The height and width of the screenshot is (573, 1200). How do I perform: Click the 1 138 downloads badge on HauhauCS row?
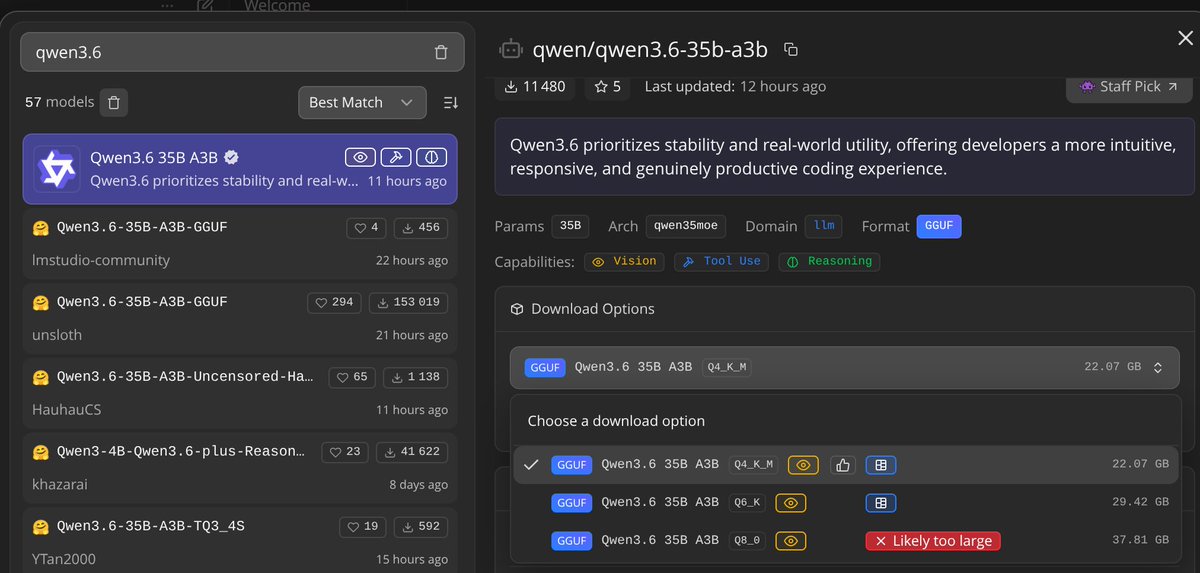coord(416,377)
